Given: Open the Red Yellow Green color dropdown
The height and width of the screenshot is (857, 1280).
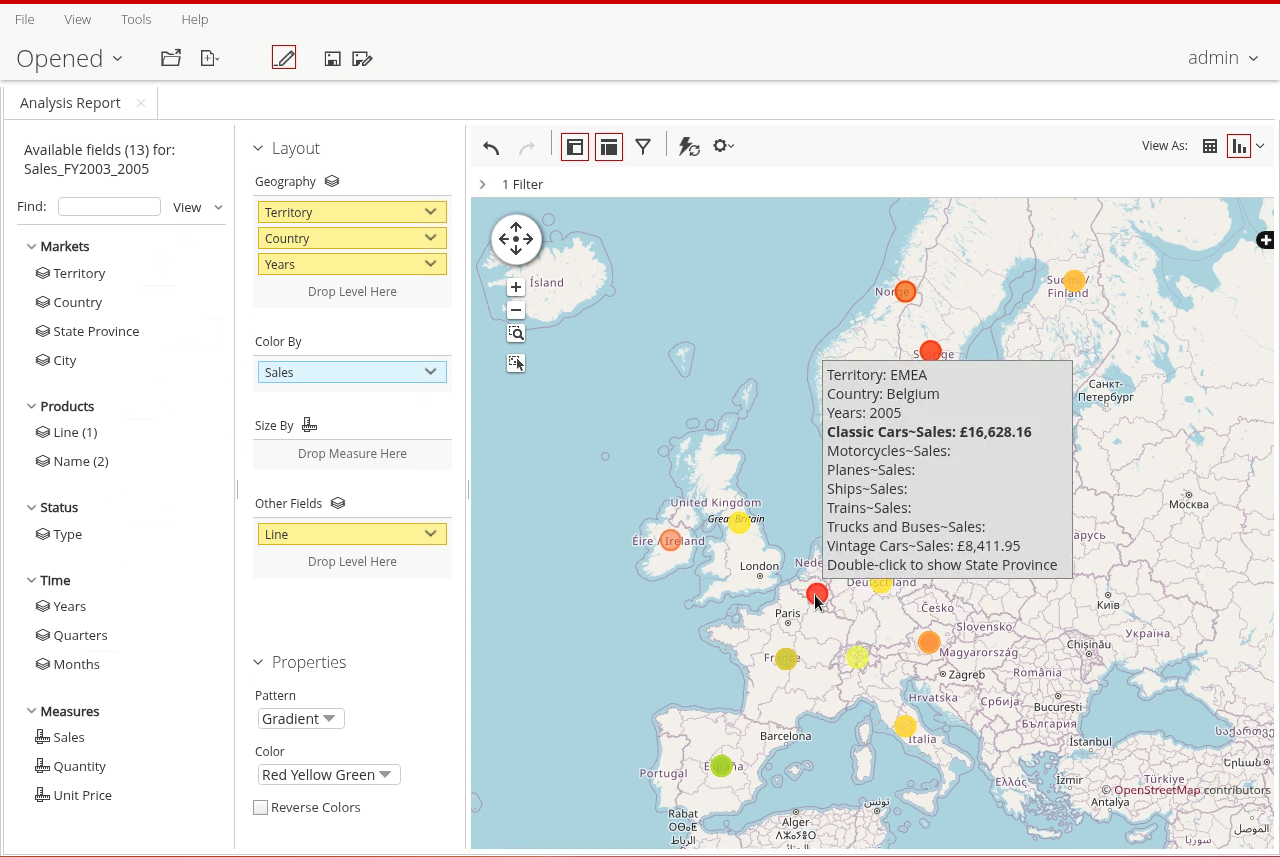Looking at the screenshot, I should click(x=328, y=775).
